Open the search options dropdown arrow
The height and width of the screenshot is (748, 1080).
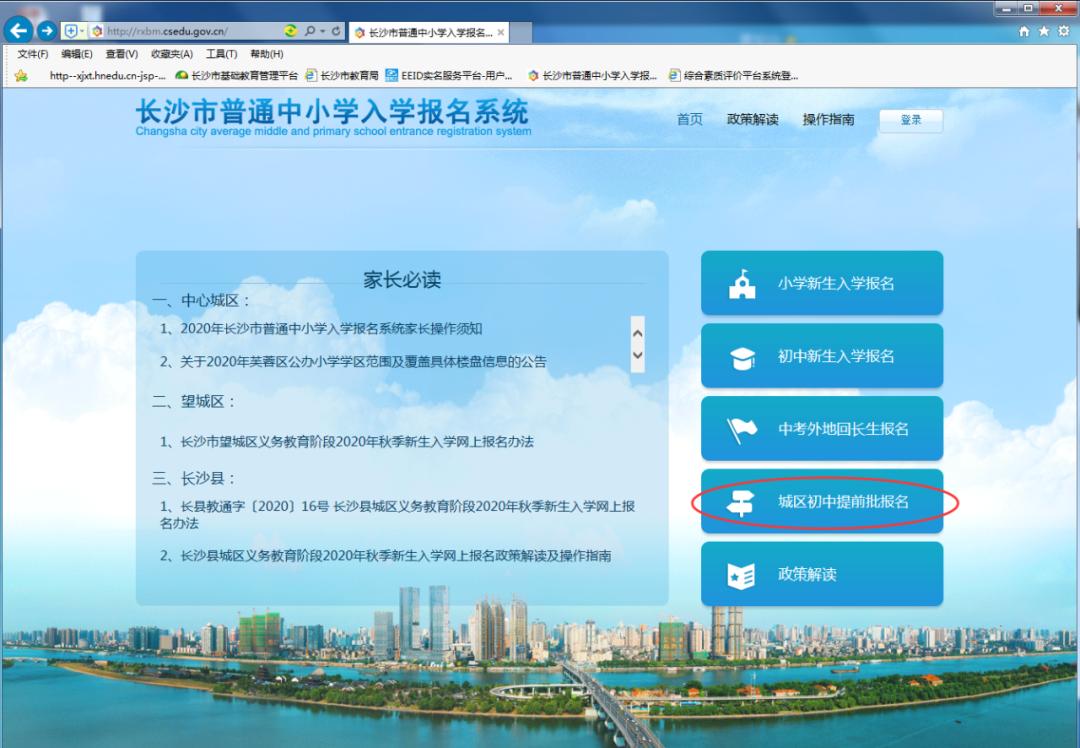[x=322, y=30]
